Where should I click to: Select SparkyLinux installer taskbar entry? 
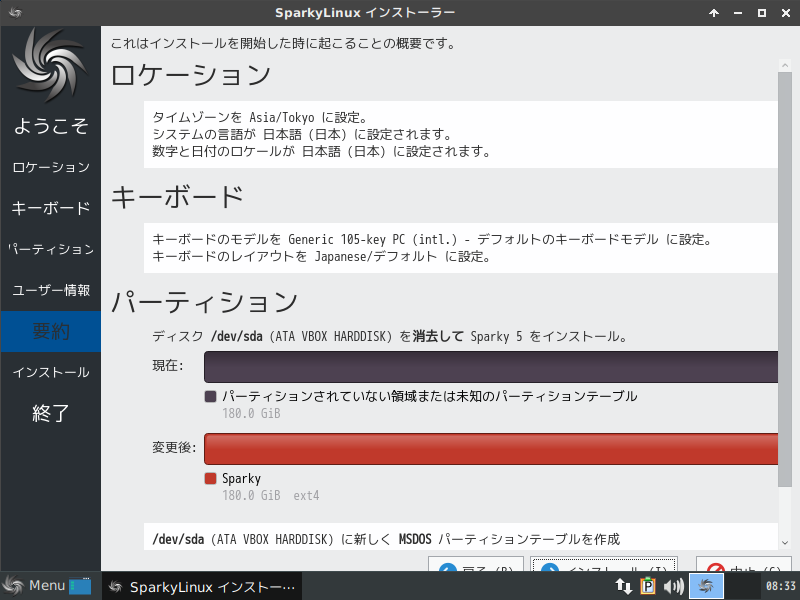202,586
